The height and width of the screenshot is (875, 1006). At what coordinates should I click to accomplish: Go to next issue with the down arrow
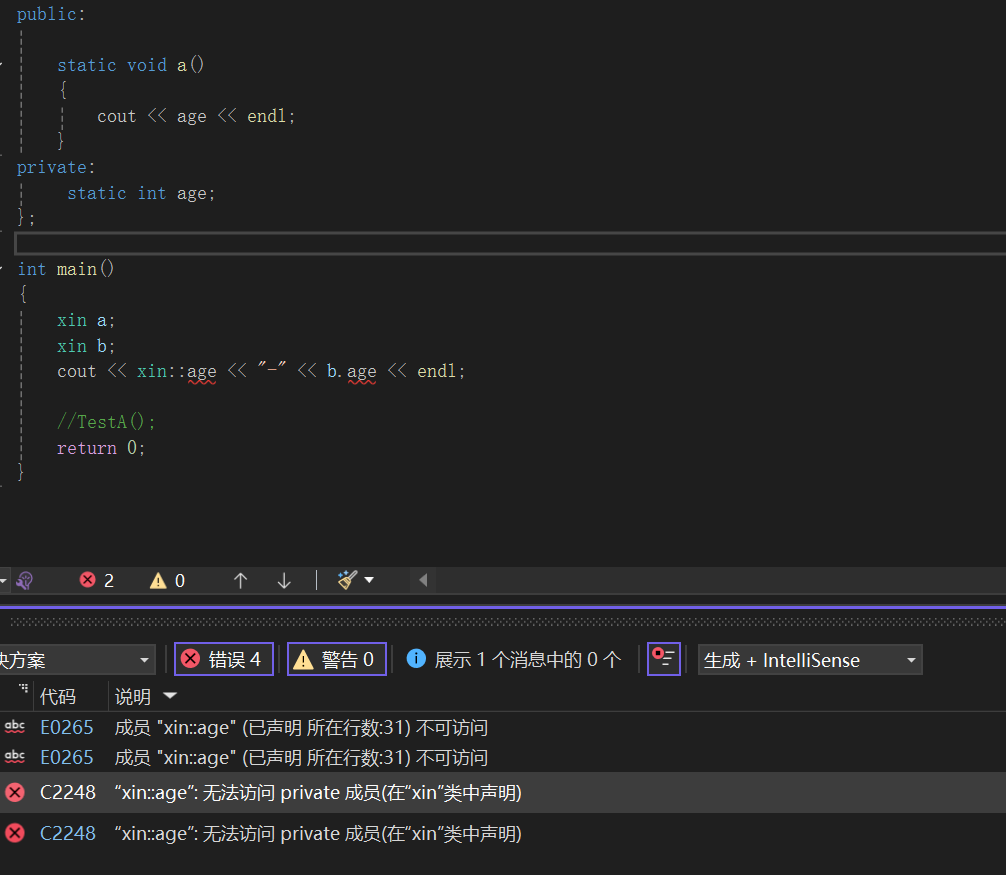click(x=284, y=581)
